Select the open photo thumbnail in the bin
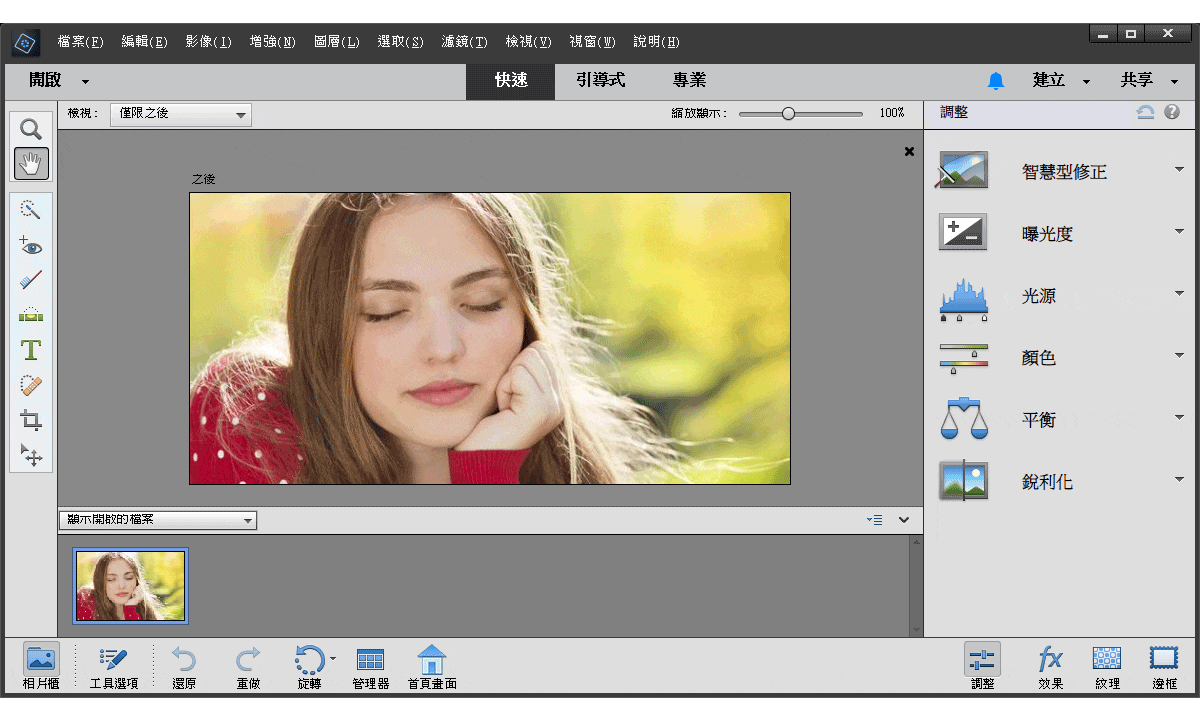Screen dimensions: 1200x720 [x=129, y=586]
